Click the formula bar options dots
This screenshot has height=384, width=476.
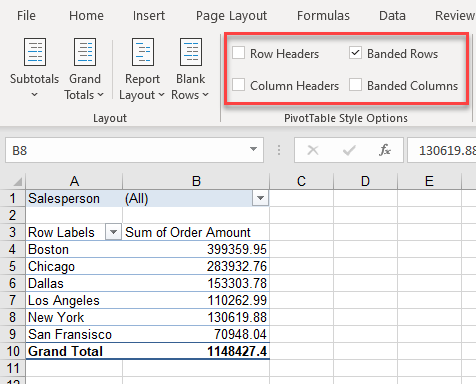tap(279, 150)
